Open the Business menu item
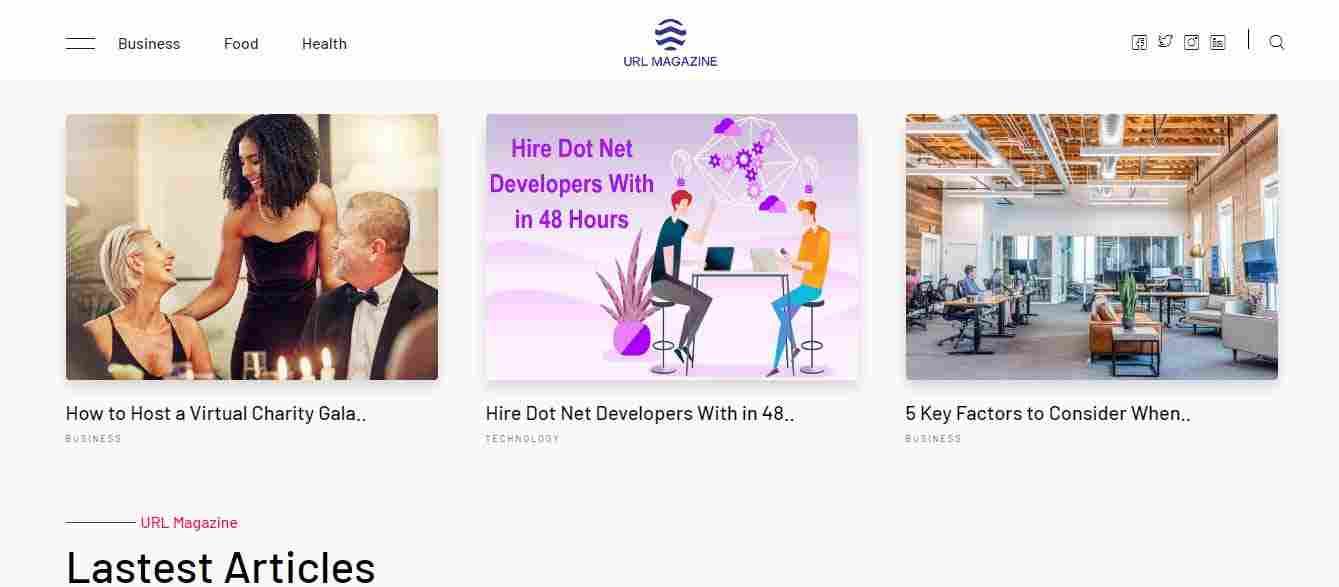This screenshot has width=1339, height=587. coord(149,44)
